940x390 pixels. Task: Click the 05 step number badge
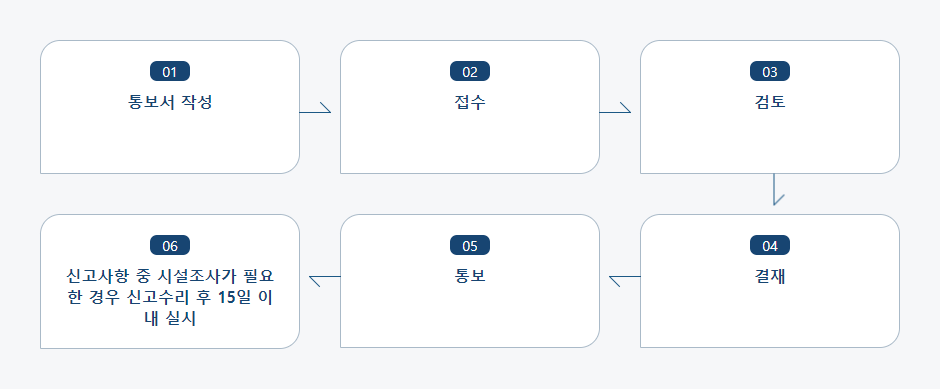tap(470, 246)
